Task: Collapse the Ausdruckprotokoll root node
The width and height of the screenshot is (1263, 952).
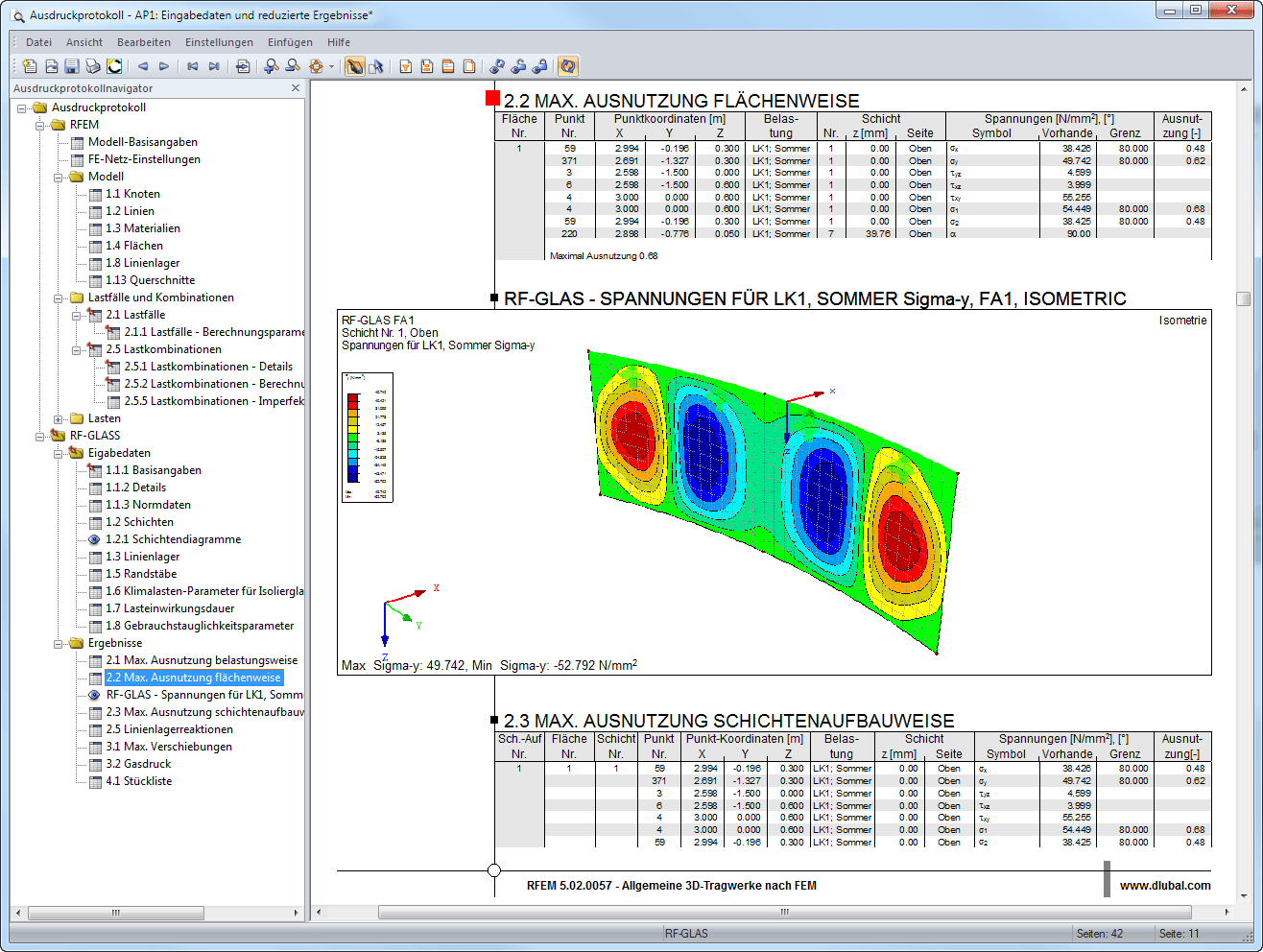Action: (22, 107)
